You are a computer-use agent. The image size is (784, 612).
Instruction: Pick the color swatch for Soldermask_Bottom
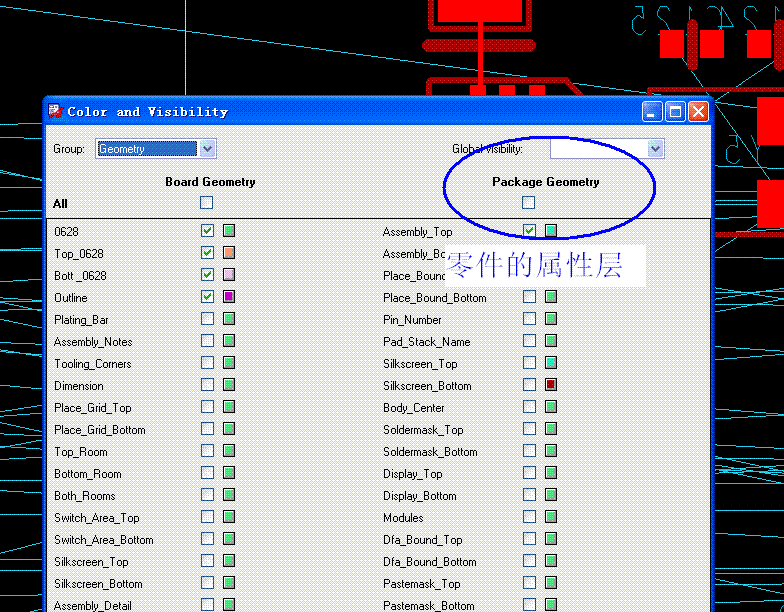pos(551,450)
